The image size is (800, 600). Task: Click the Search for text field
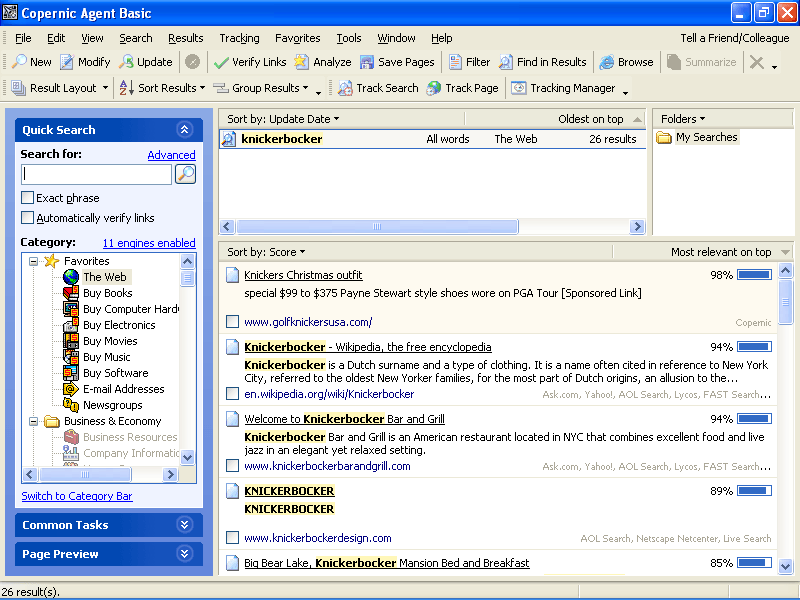96,174
